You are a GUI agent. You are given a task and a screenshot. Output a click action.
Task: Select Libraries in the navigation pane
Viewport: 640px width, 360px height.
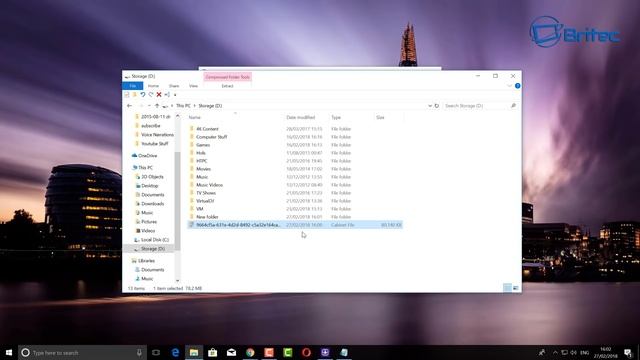[146, 261]
